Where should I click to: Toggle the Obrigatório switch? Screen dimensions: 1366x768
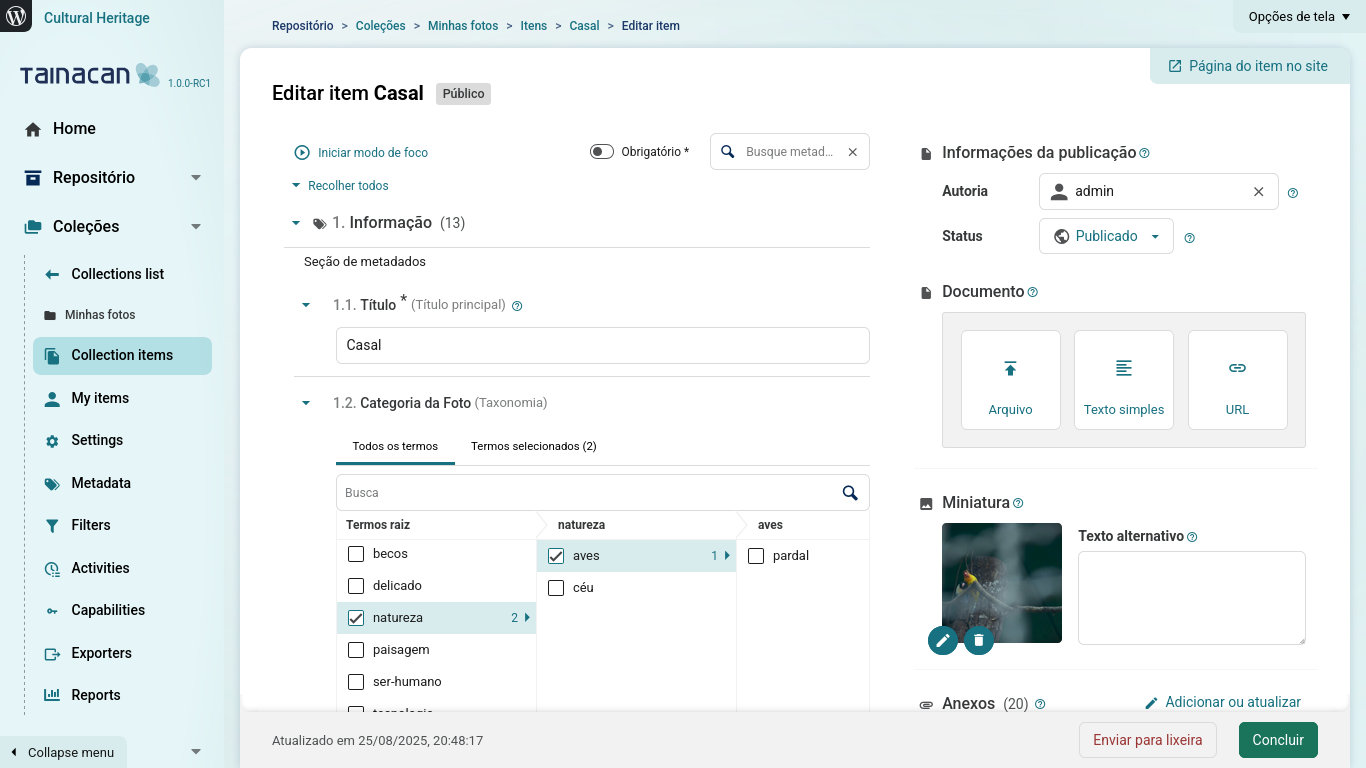point(602,150)
